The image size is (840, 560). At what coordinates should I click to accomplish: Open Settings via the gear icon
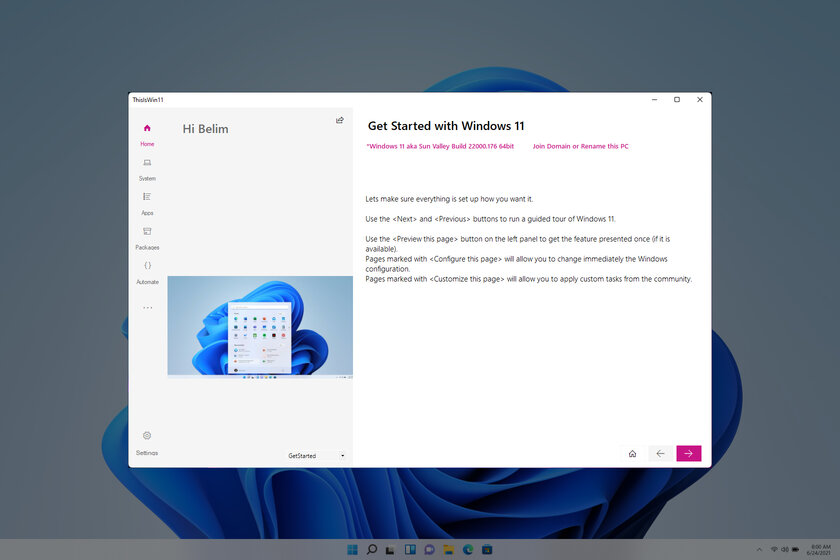(147, 441)
